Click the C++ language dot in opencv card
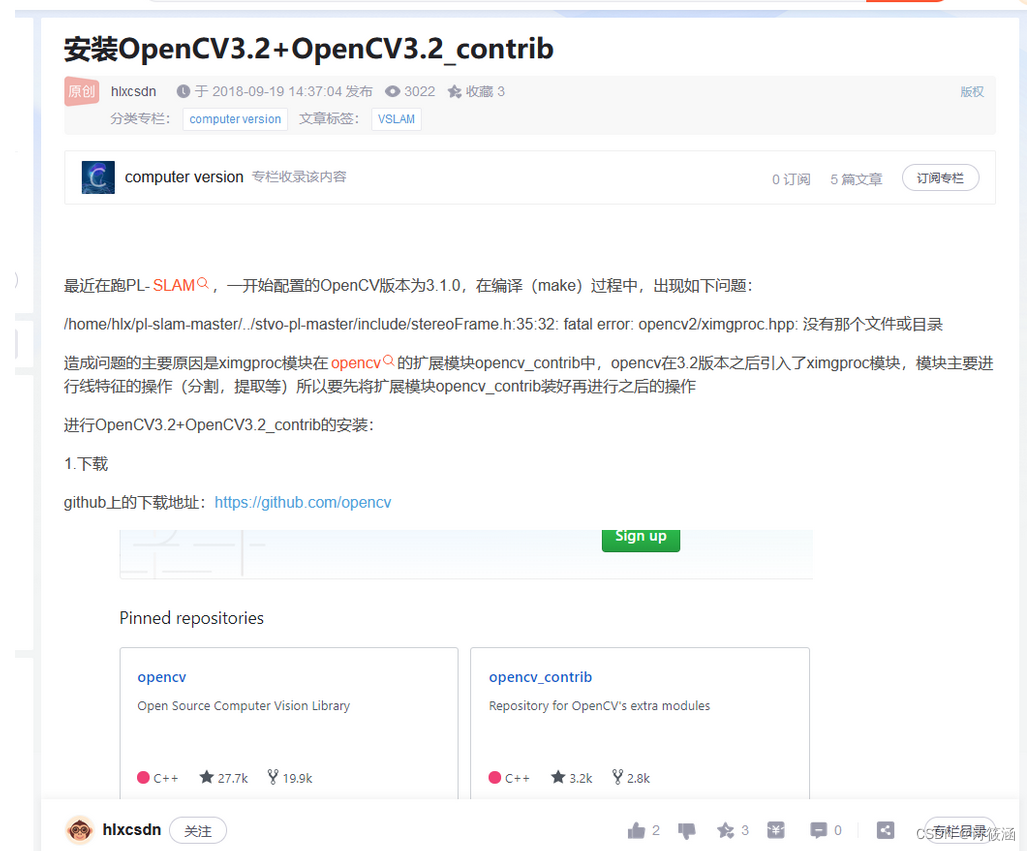This screenshot has height=851, width=1030. click(143, 778)
